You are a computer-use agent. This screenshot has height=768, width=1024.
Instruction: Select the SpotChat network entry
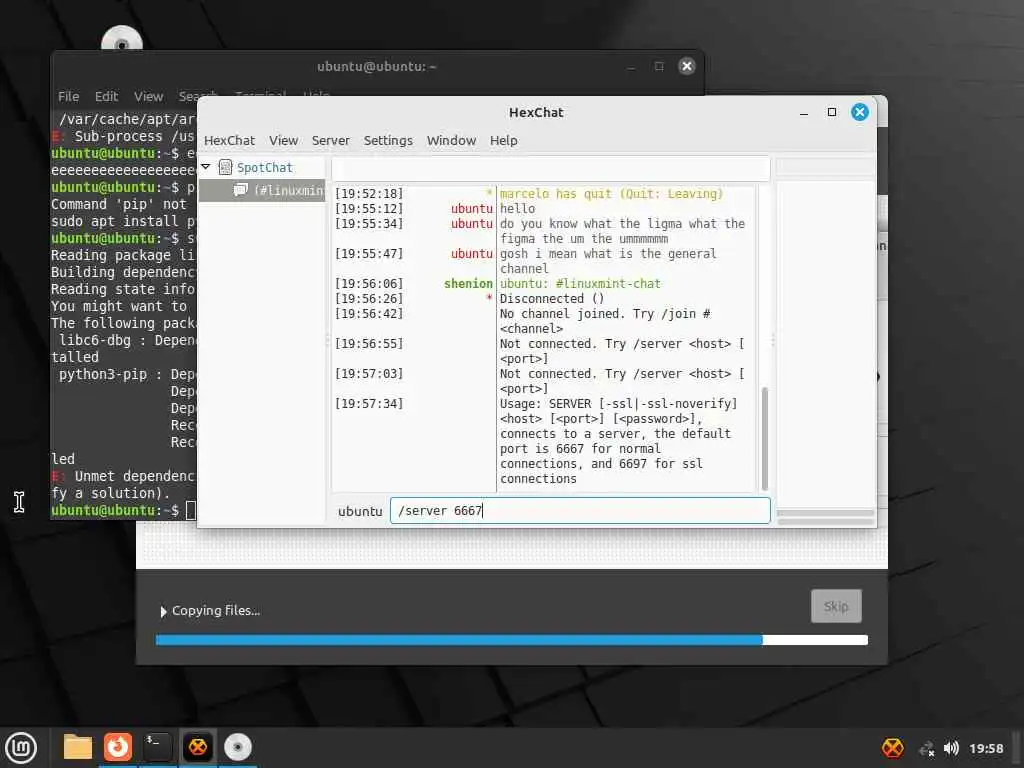point(264,167)
